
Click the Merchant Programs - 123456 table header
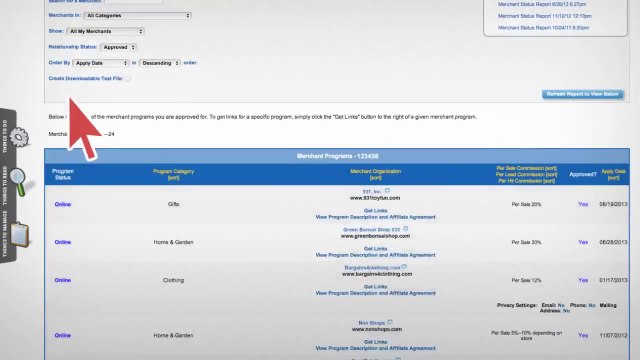[337, 156]
